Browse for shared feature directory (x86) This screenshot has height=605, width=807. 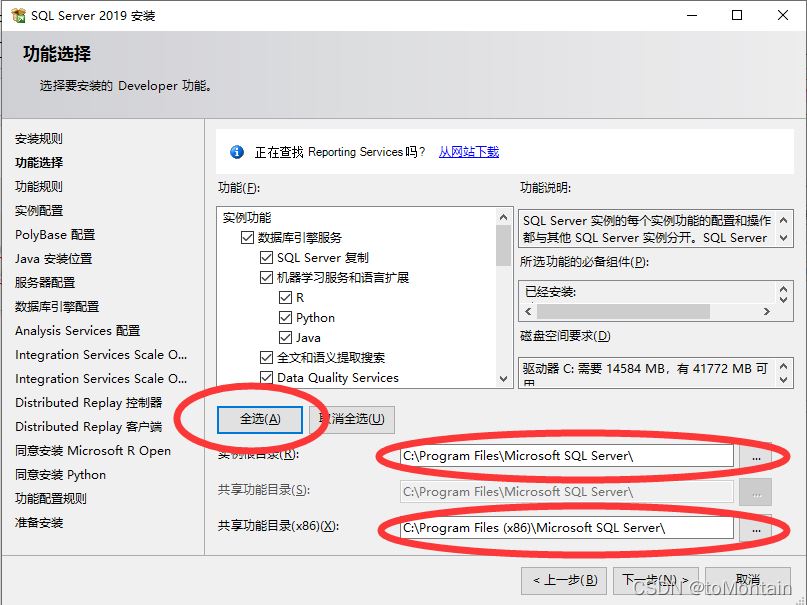(756, 528)
